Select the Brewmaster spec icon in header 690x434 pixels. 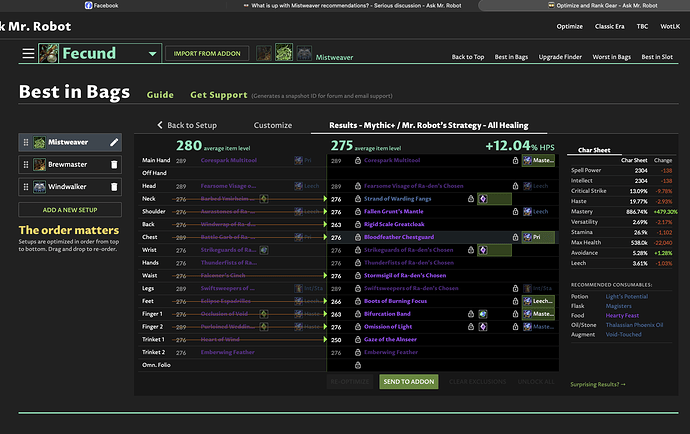(264, 53)
